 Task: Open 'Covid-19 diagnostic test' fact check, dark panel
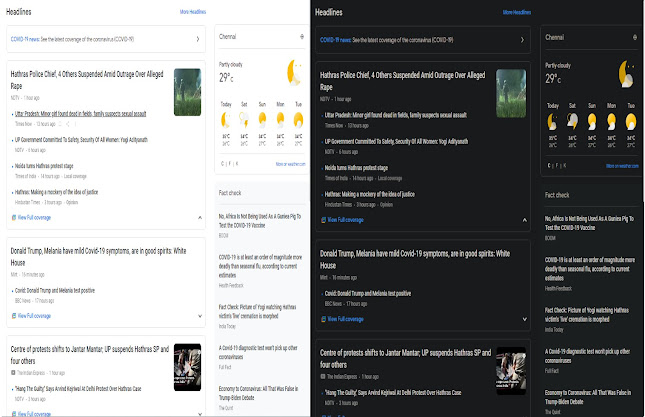[x=587, y=356]
